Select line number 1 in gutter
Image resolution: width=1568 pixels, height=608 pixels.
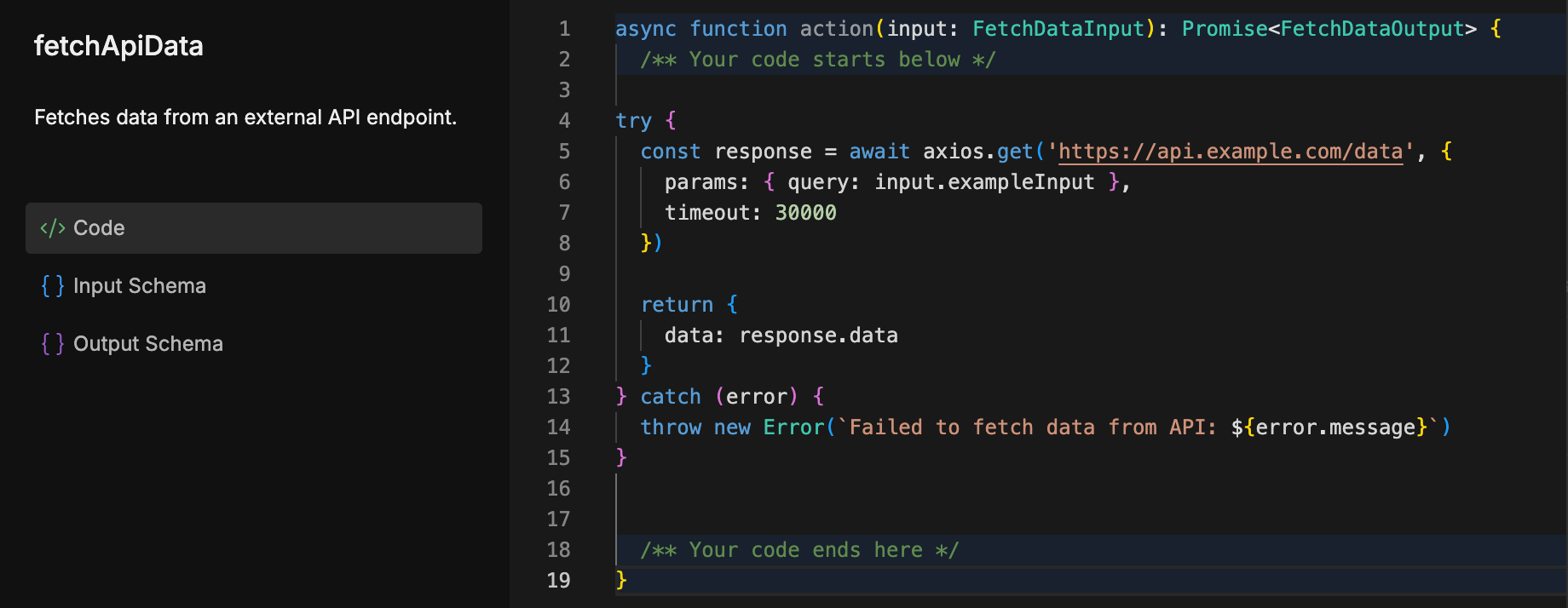point(564,29)
